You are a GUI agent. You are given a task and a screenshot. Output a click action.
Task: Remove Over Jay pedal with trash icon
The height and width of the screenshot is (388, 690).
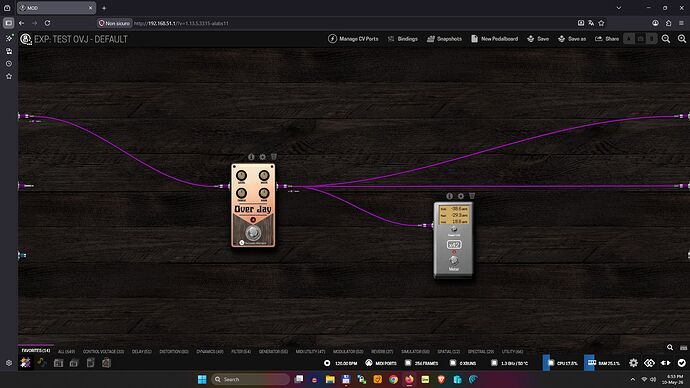274,157
